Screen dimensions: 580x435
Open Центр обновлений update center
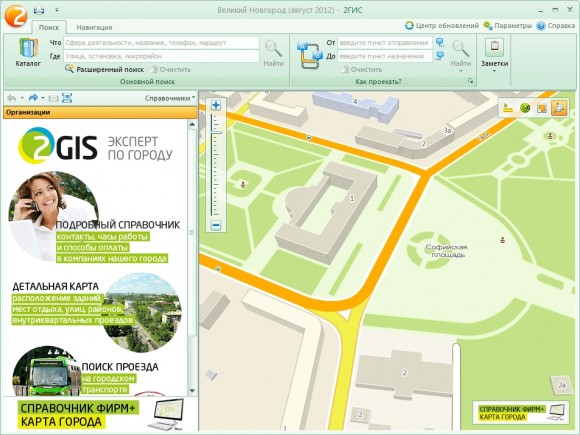click(x=442, y=26)
